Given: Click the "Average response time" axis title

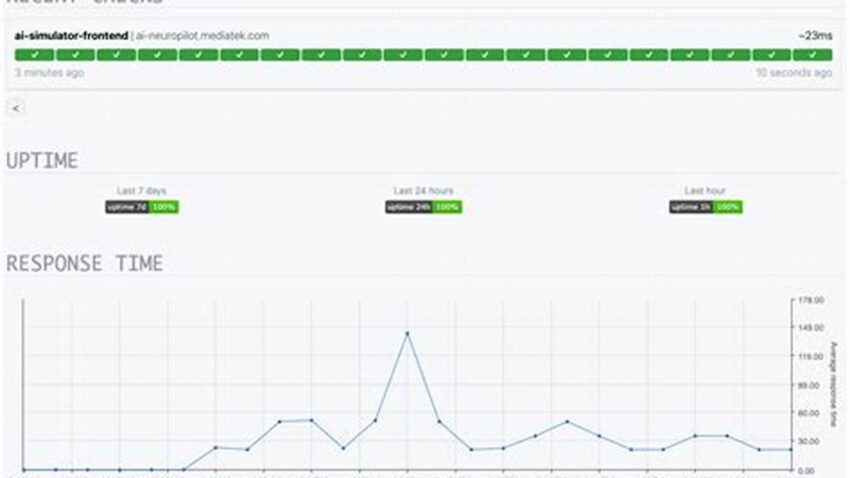Looking at the screenshot, I should [x=834, y=384].
